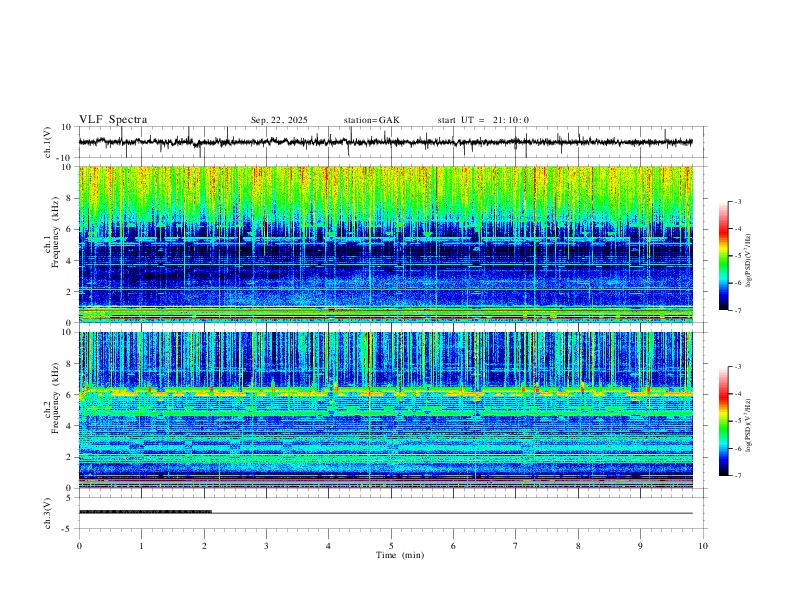Click the ch.1 color bar 'log(PSD)' label

pyautogui.click(x=749, y=261)
